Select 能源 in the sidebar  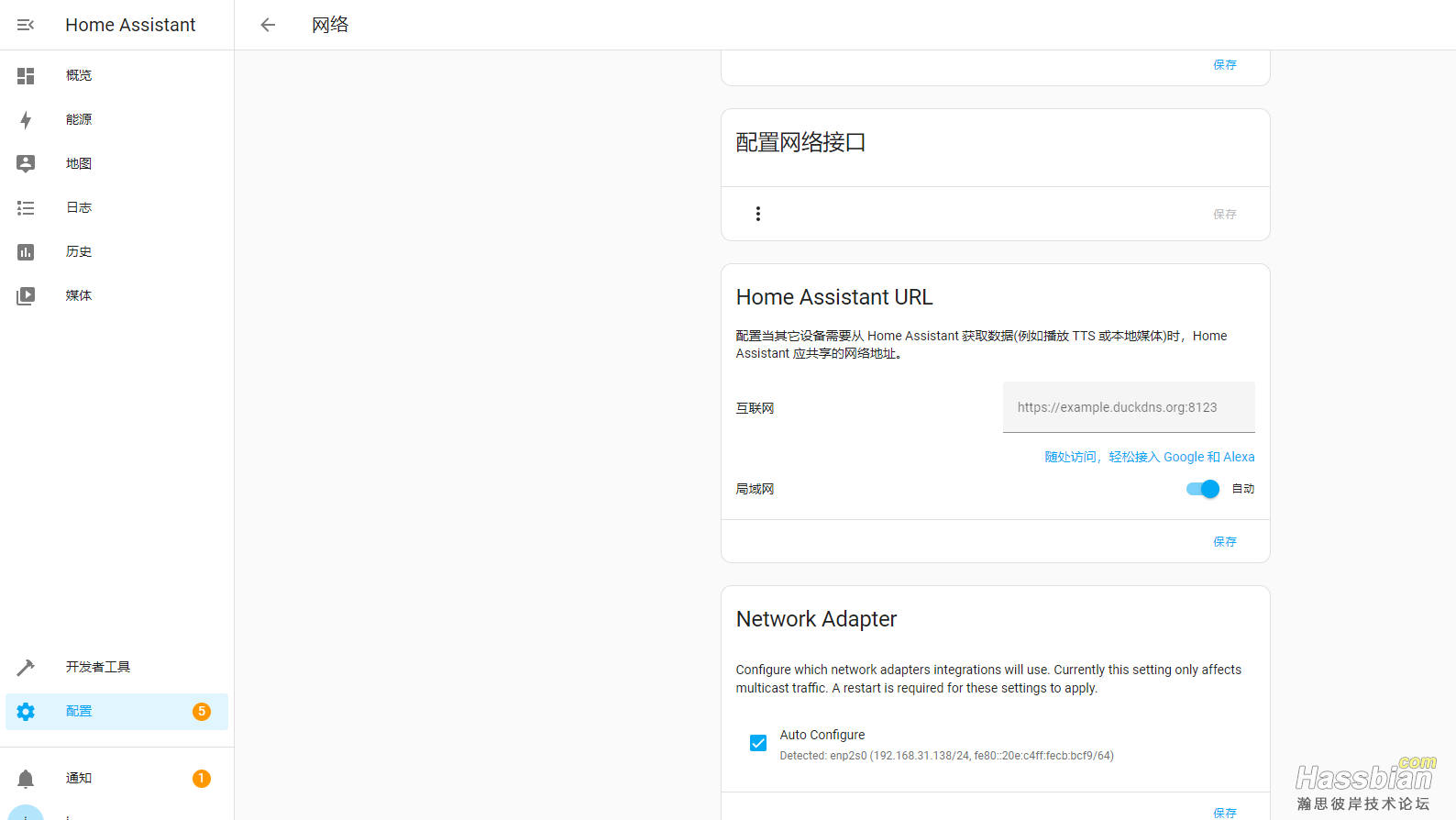point(116,119)
